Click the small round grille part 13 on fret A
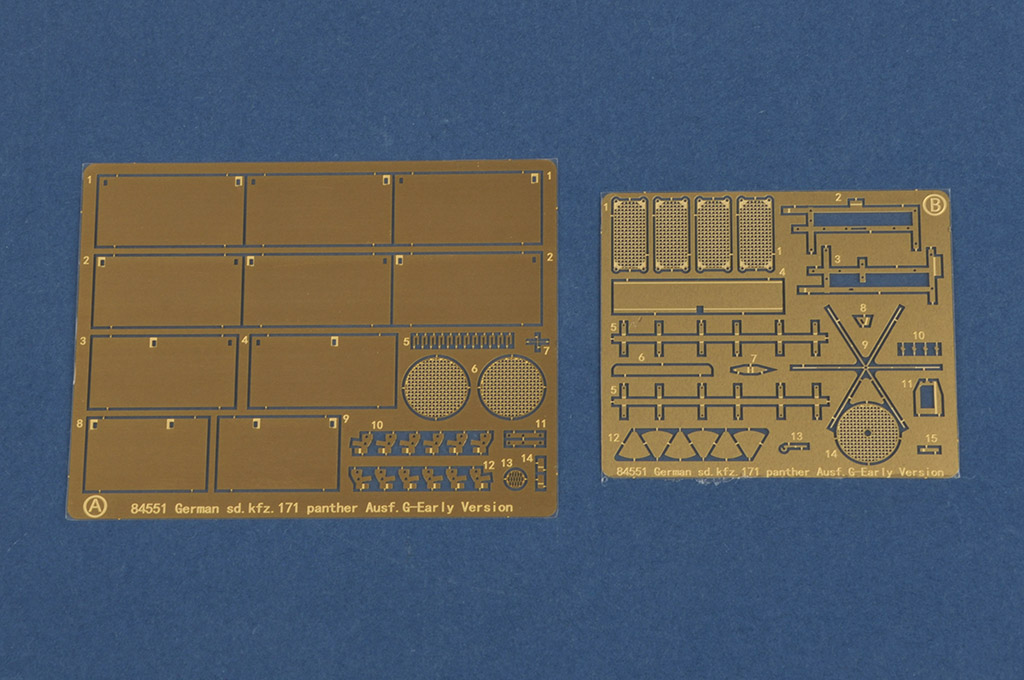Image resolution: width=1024 pixels, height=680 pixels. click(515, 480)
